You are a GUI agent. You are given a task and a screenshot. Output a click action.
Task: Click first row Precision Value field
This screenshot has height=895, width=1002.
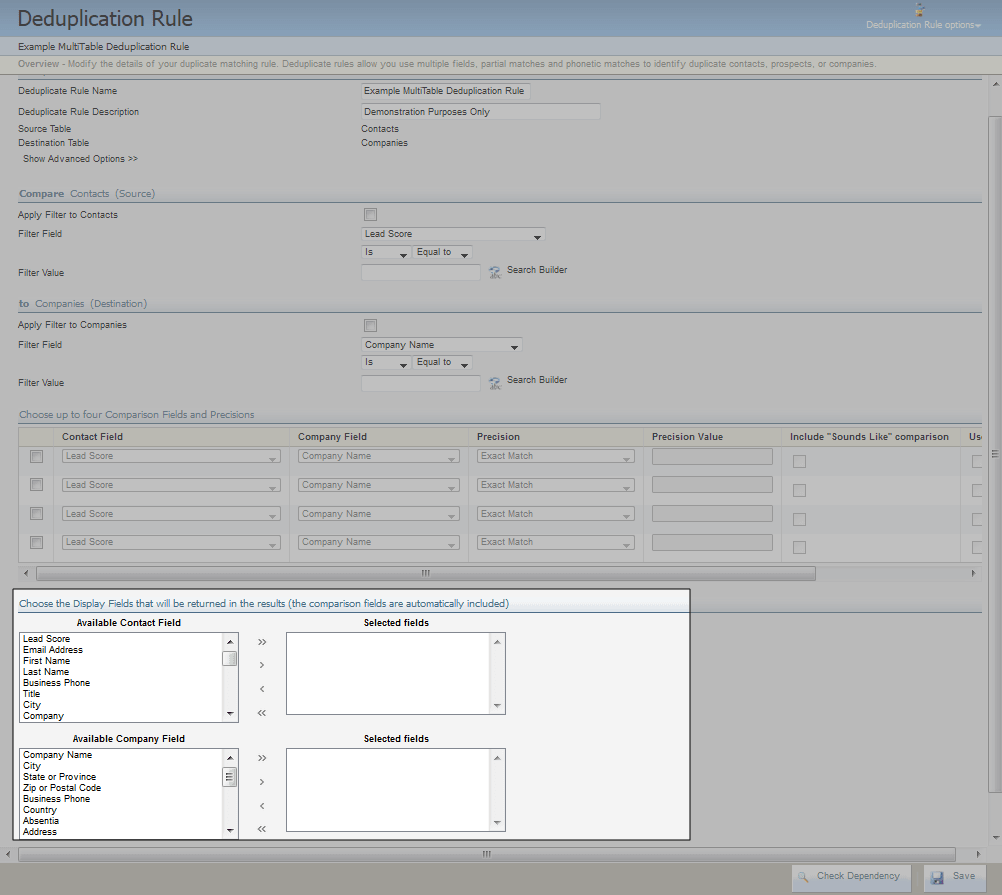[712, 456]
